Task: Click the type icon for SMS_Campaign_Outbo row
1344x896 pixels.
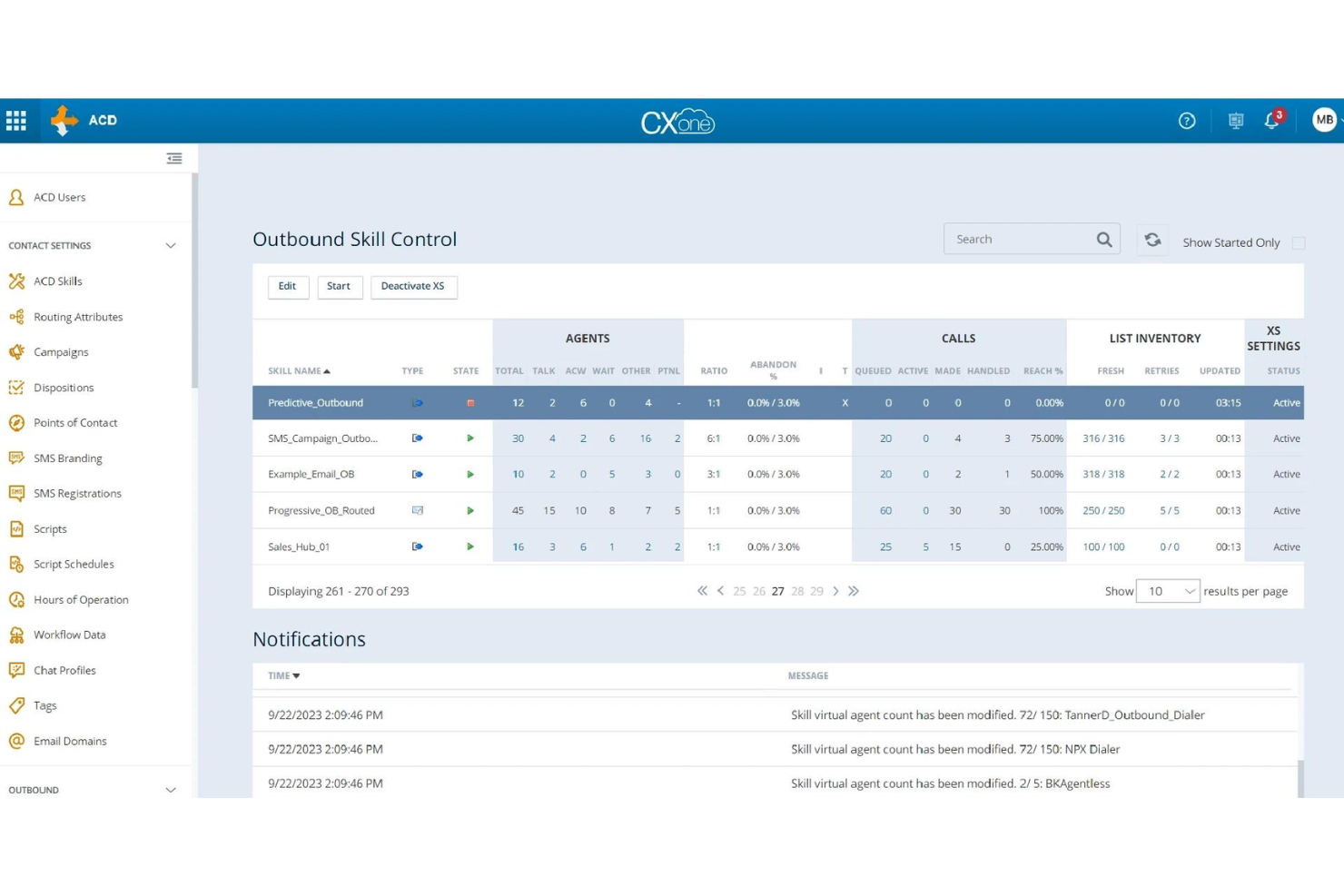Action: 418,438
